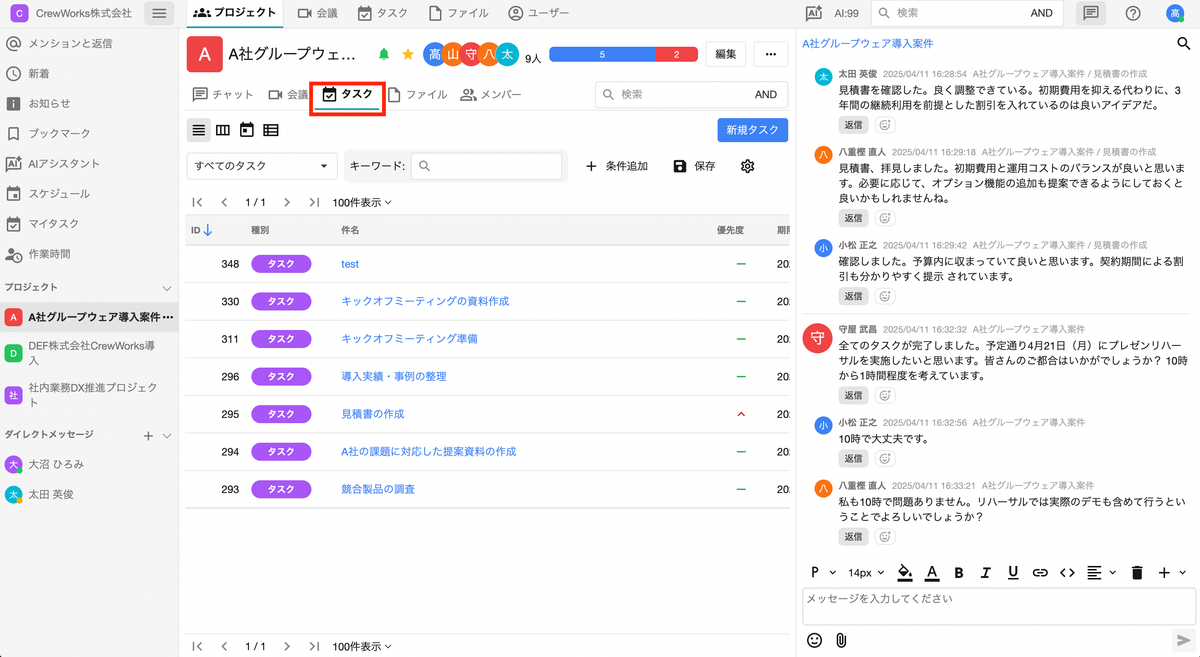This screenshot has height=657, width=1200.
Task: Open the emoji picker below message box
Action: coord(814,640)
